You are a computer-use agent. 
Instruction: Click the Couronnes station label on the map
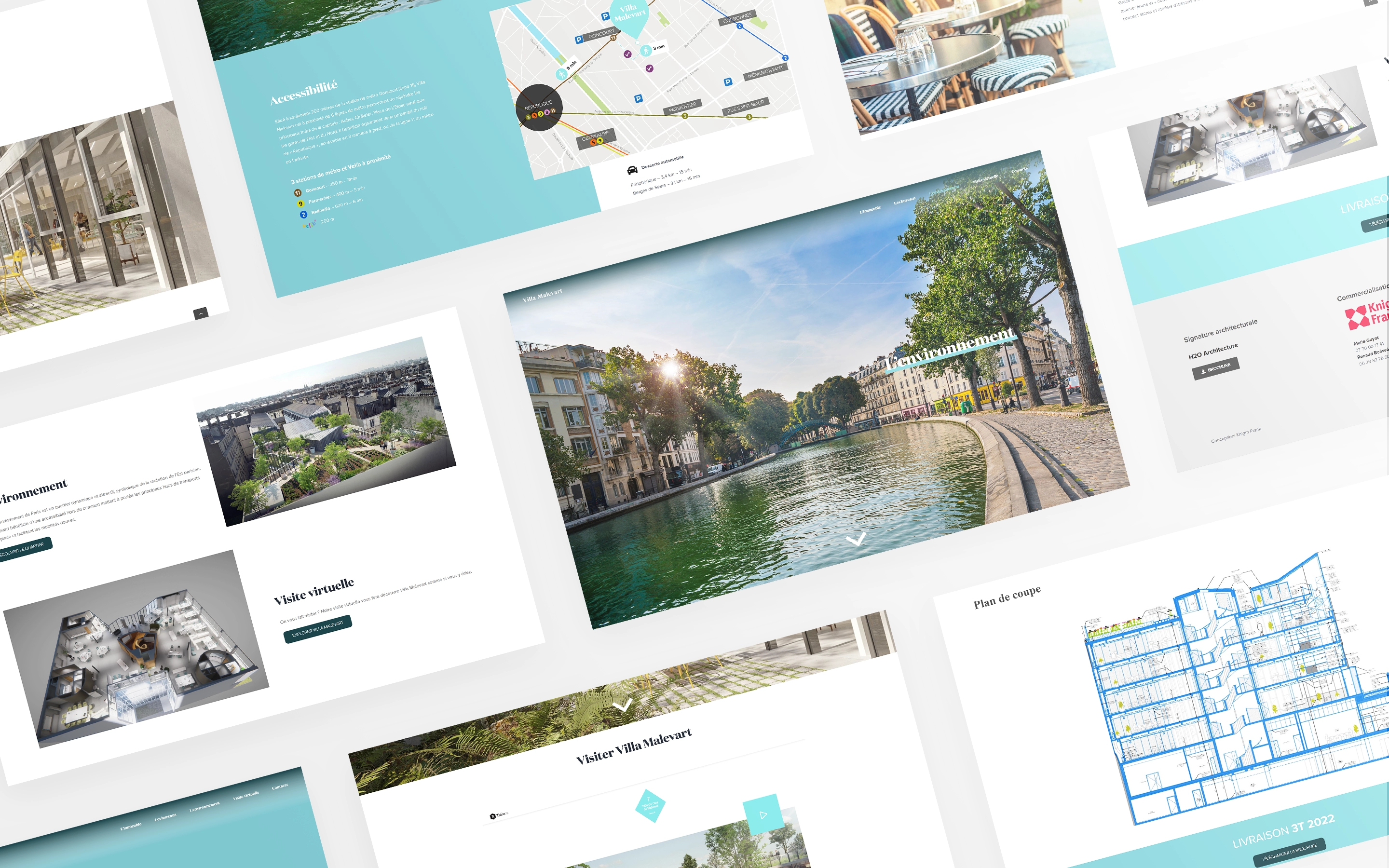point(737,17)
